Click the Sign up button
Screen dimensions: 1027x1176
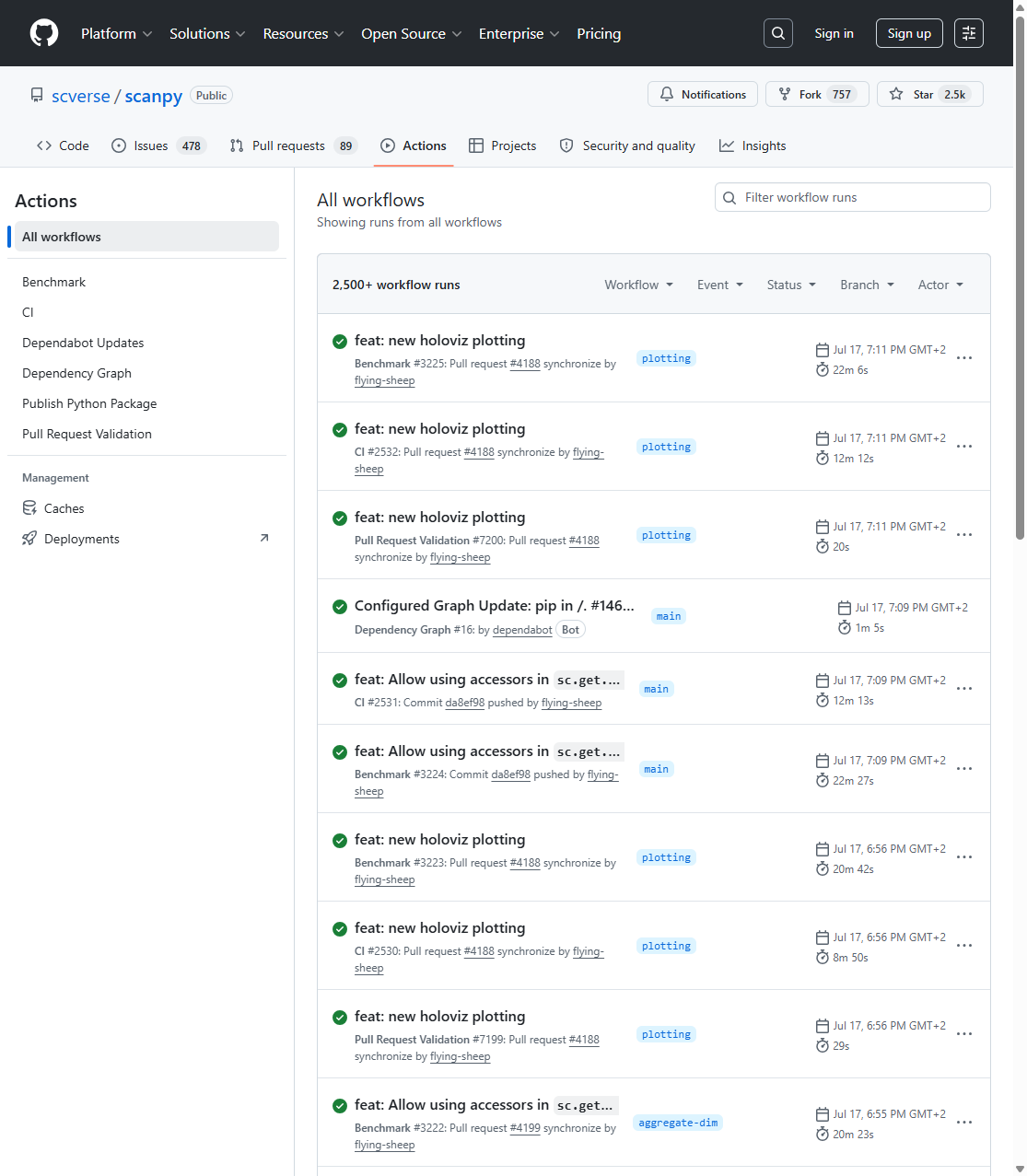point(909,33)
